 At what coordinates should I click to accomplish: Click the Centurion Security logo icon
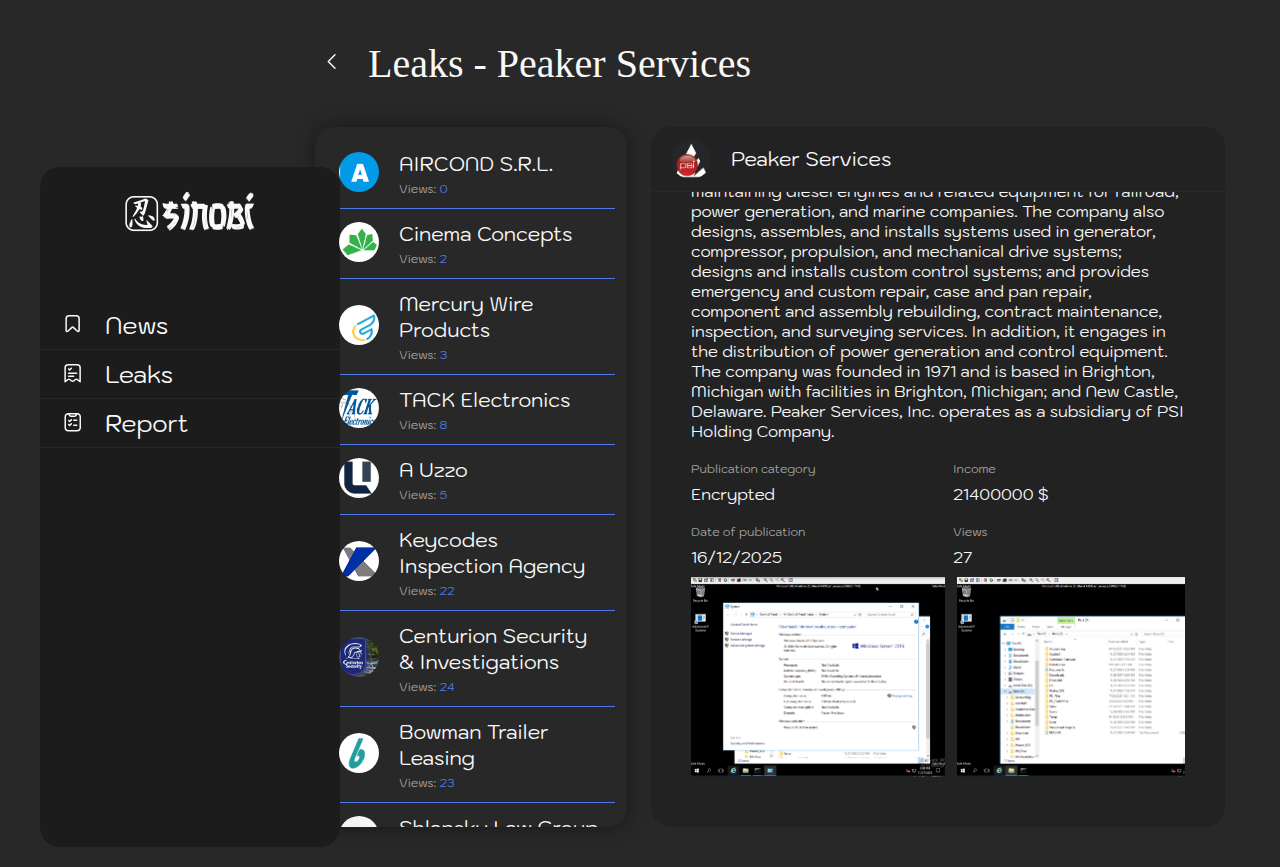point(359,657)
